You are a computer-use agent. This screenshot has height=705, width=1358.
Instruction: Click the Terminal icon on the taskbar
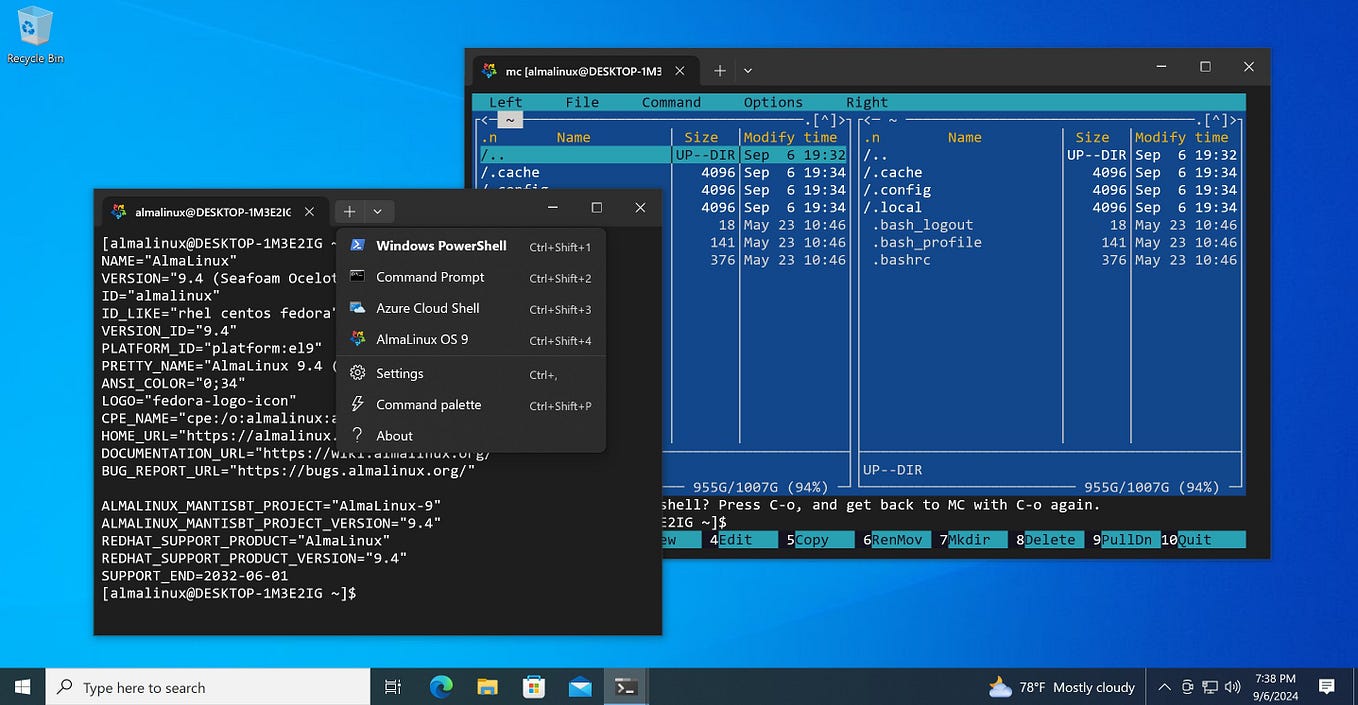click(x=626, y=687)
